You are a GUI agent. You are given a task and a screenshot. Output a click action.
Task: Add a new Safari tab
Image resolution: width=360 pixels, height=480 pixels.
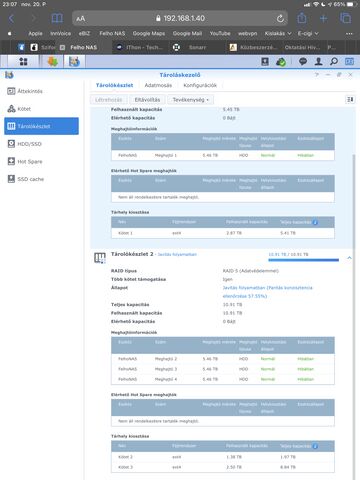point(323,18)
